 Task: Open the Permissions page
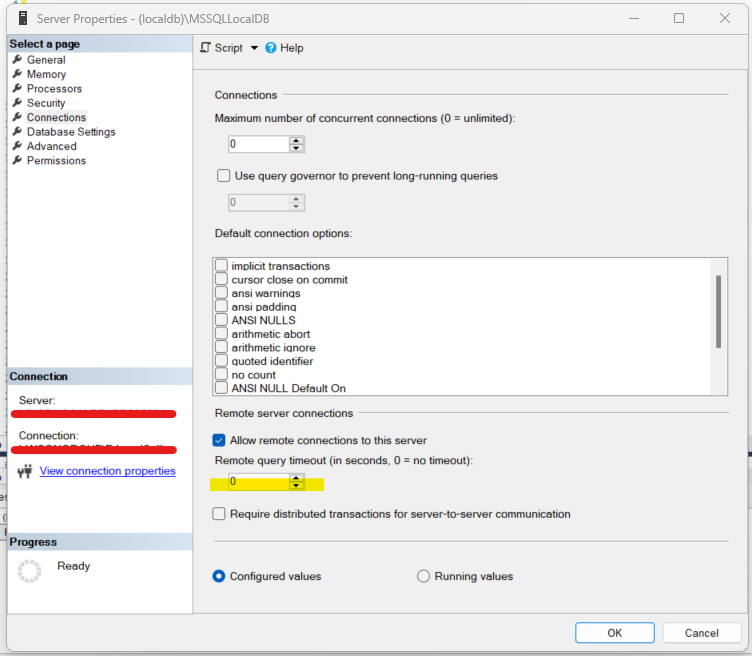tap(56, 161)
